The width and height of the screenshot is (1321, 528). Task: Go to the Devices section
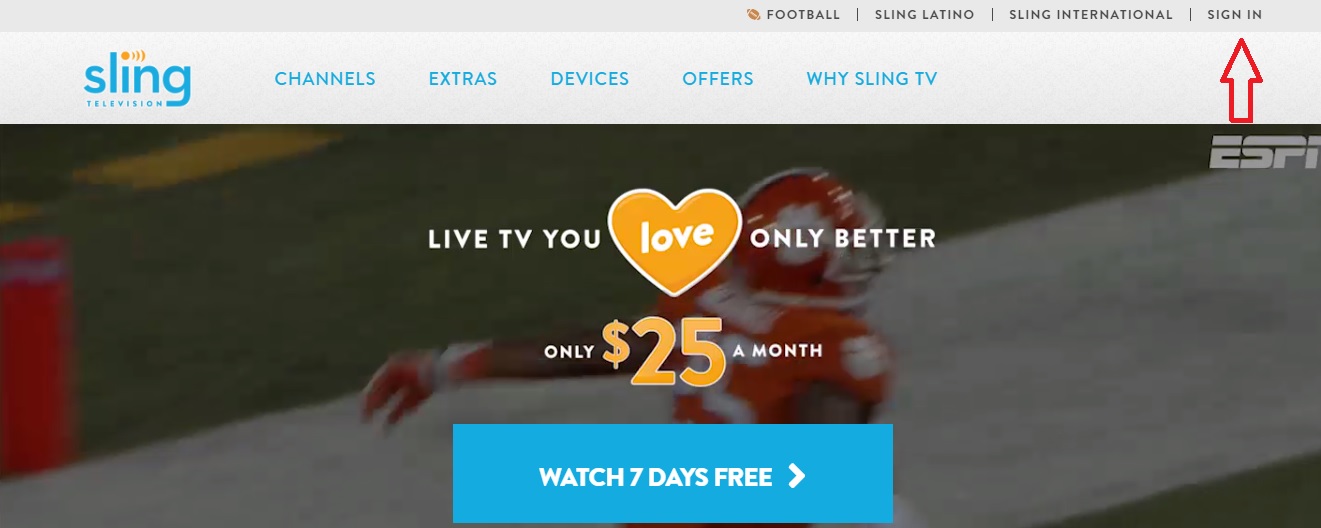pyautogui.click(x=590, y=79)
